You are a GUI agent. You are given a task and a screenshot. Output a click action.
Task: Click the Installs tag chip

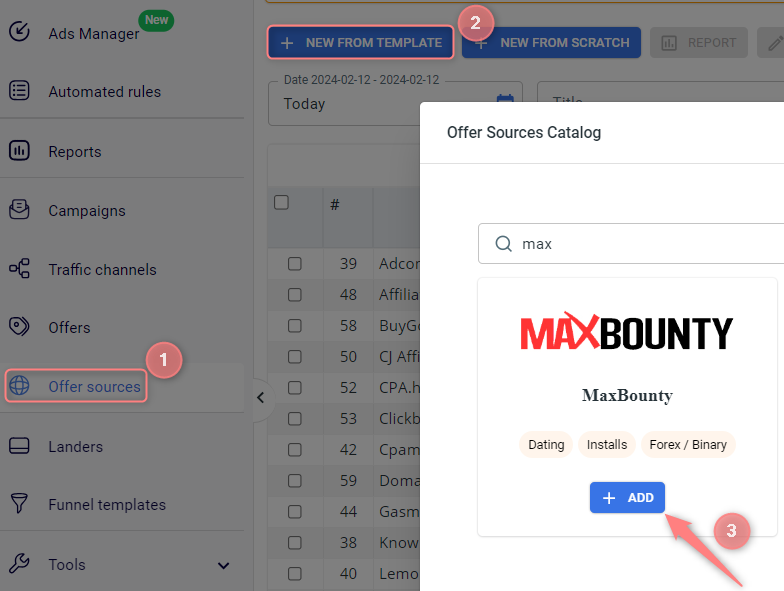[x=606, y=444]
